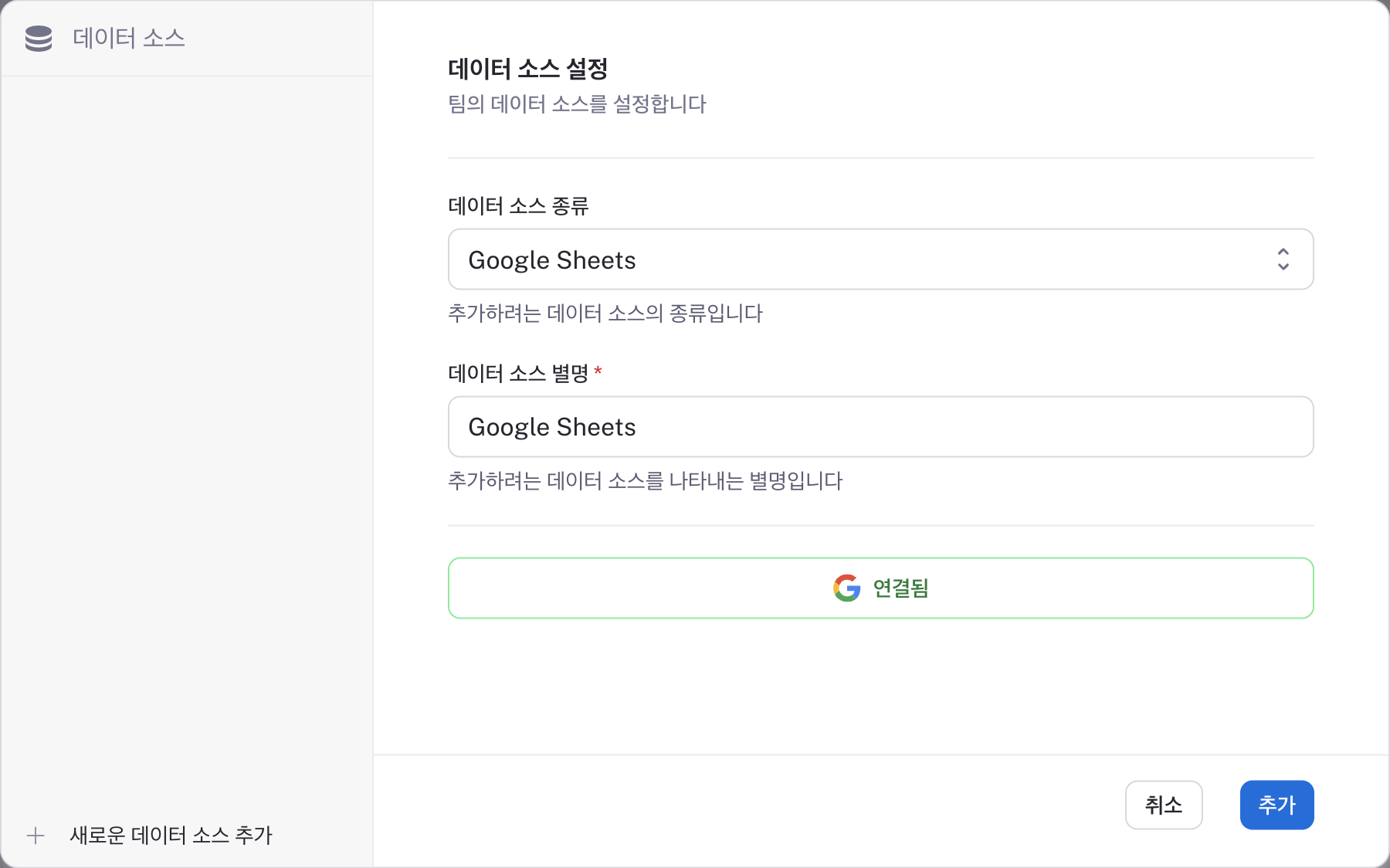This screenshot has width=1390, height=868.
Task: Click the blue 추가 button
Action: pos(1276,805)
